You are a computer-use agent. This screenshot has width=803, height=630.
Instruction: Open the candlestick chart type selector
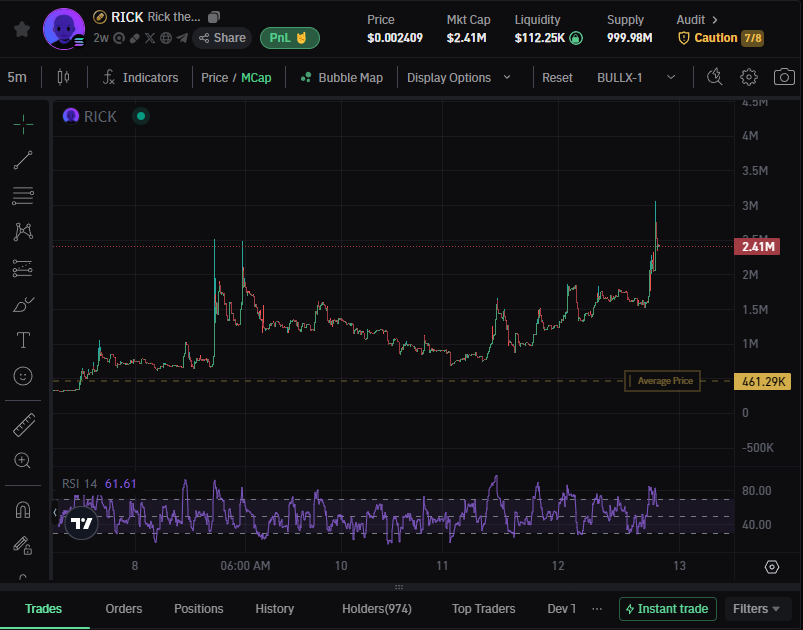[x=64, y=77]
